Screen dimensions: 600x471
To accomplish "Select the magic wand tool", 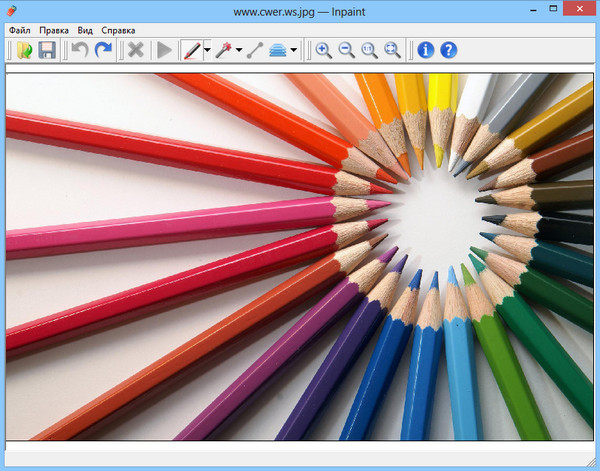I will click(x=223, y=50).
